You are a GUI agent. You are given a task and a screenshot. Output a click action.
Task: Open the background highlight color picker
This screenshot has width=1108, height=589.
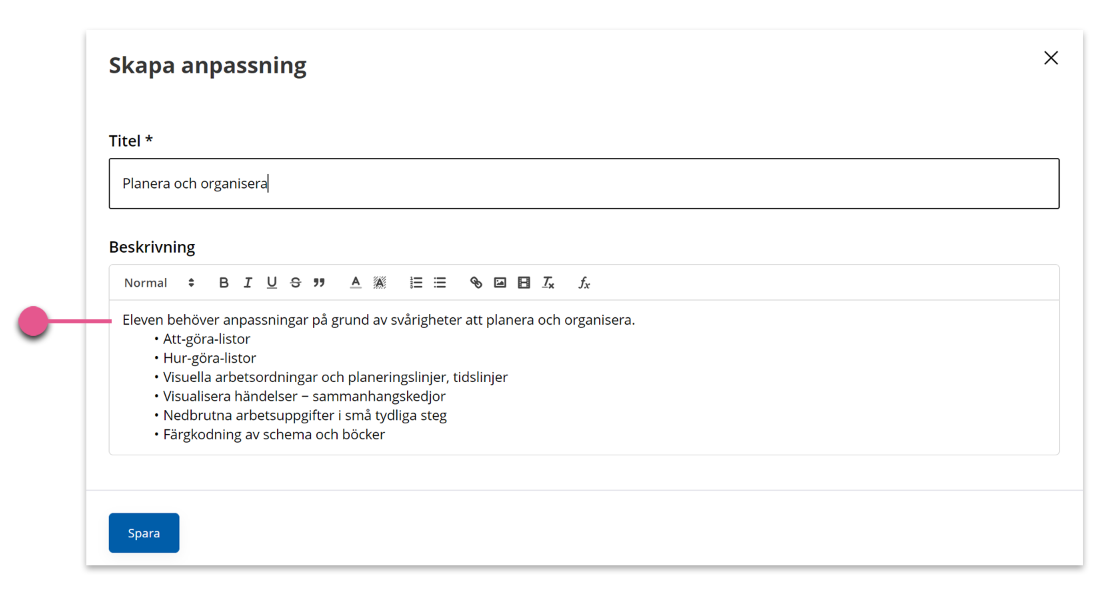point(379,282)
